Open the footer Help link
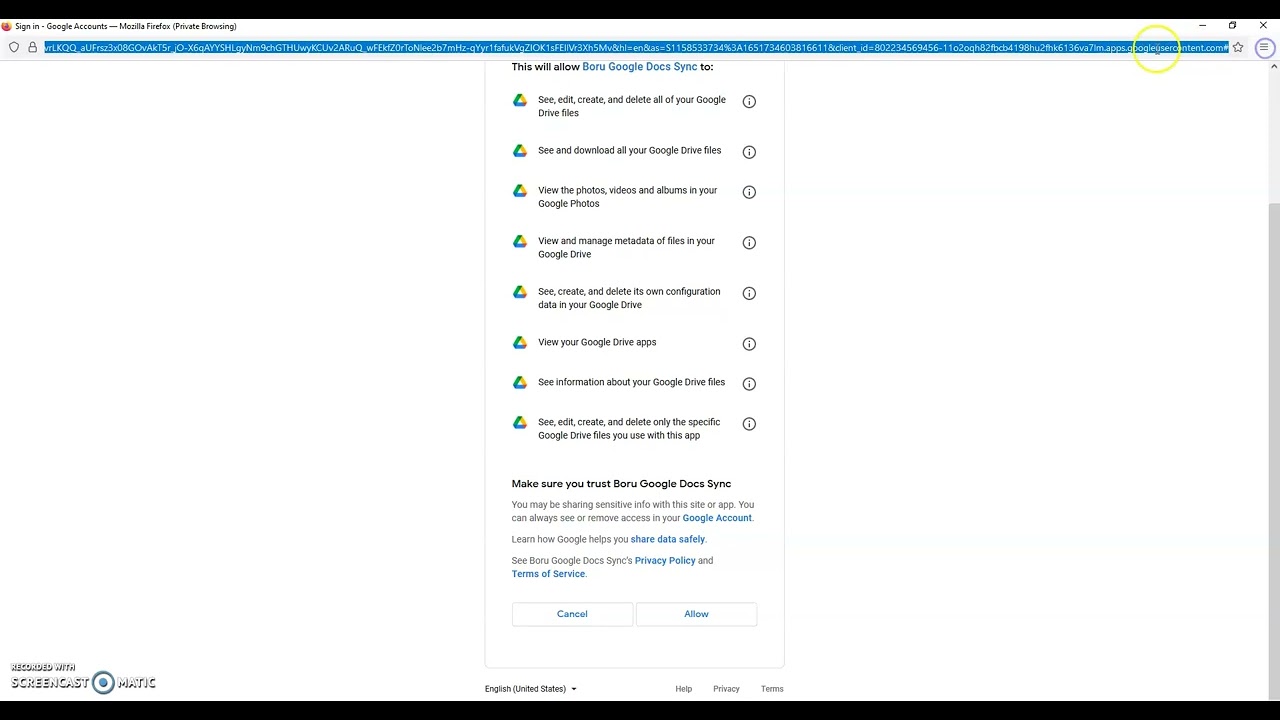 [x=684, y=689]
